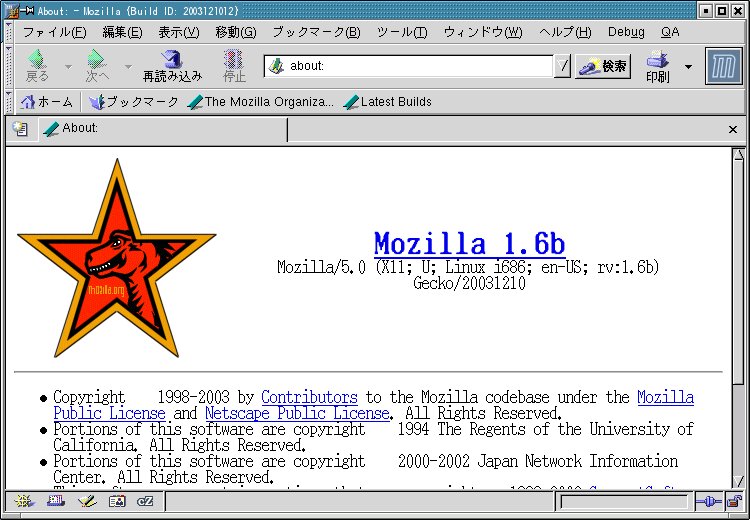Open The Mozilla Organiza... bookmark
The height and width of the screenshot is (520, 750).
click(x=261, y=102)
